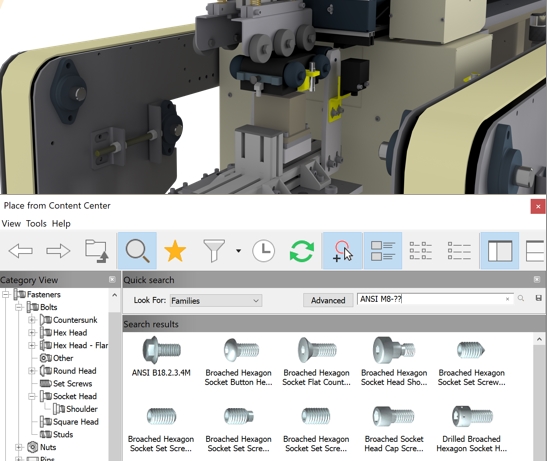Collapse the Socket Head tree node
The image size is (547, 461).
point(32,396)
